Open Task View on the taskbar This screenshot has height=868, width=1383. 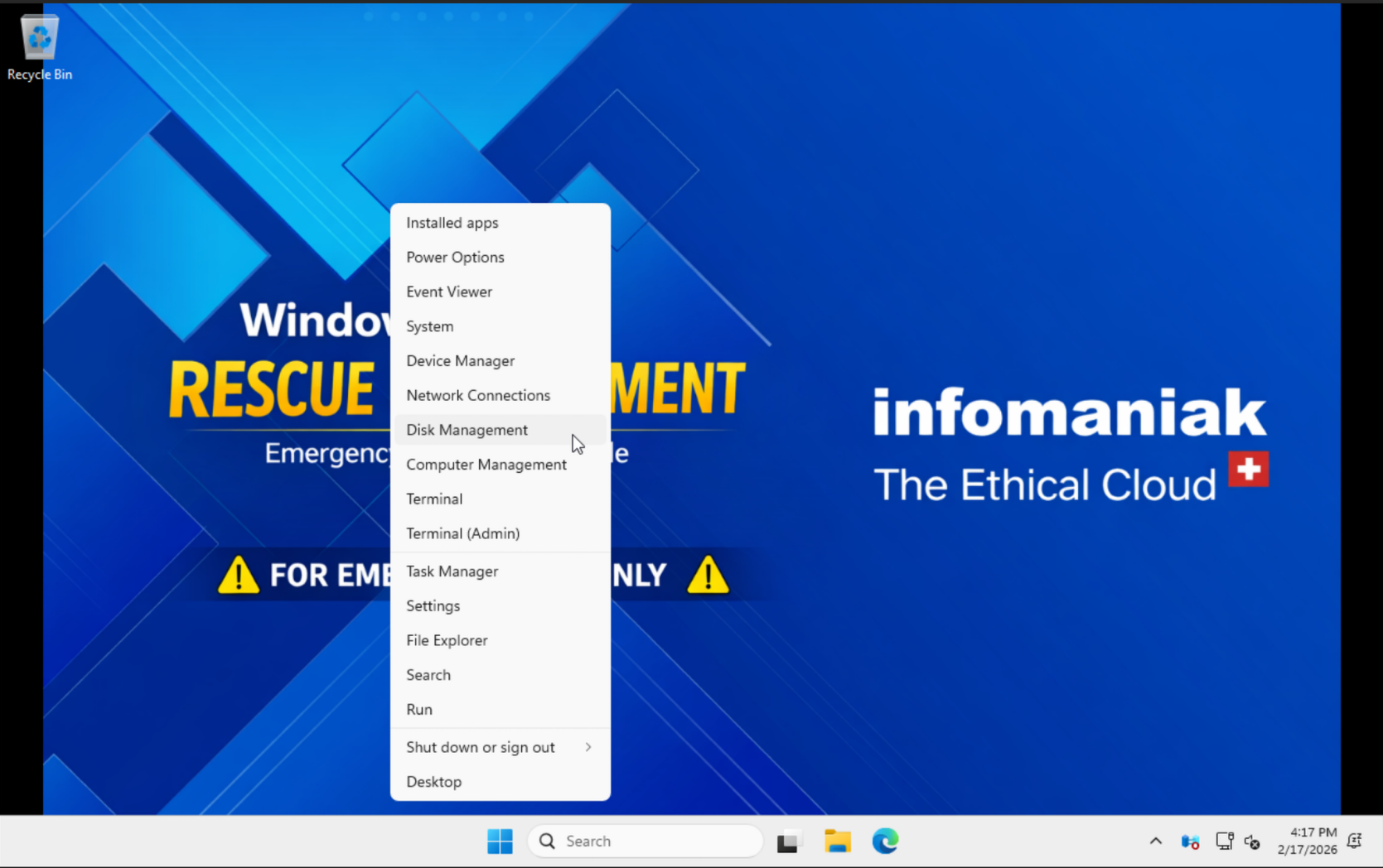[788, 841]
